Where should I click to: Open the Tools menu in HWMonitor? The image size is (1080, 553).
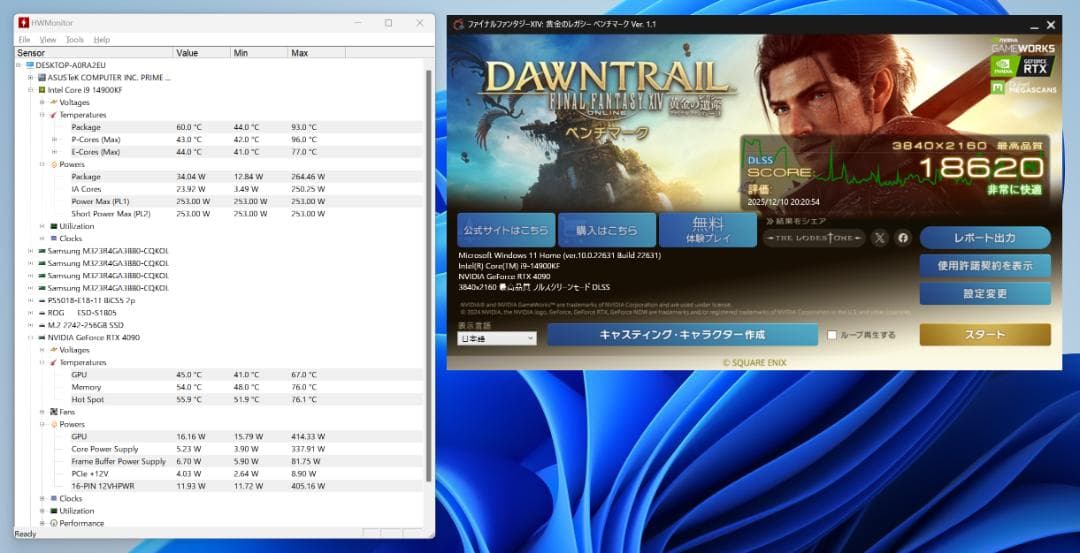(x=74, y=40)
